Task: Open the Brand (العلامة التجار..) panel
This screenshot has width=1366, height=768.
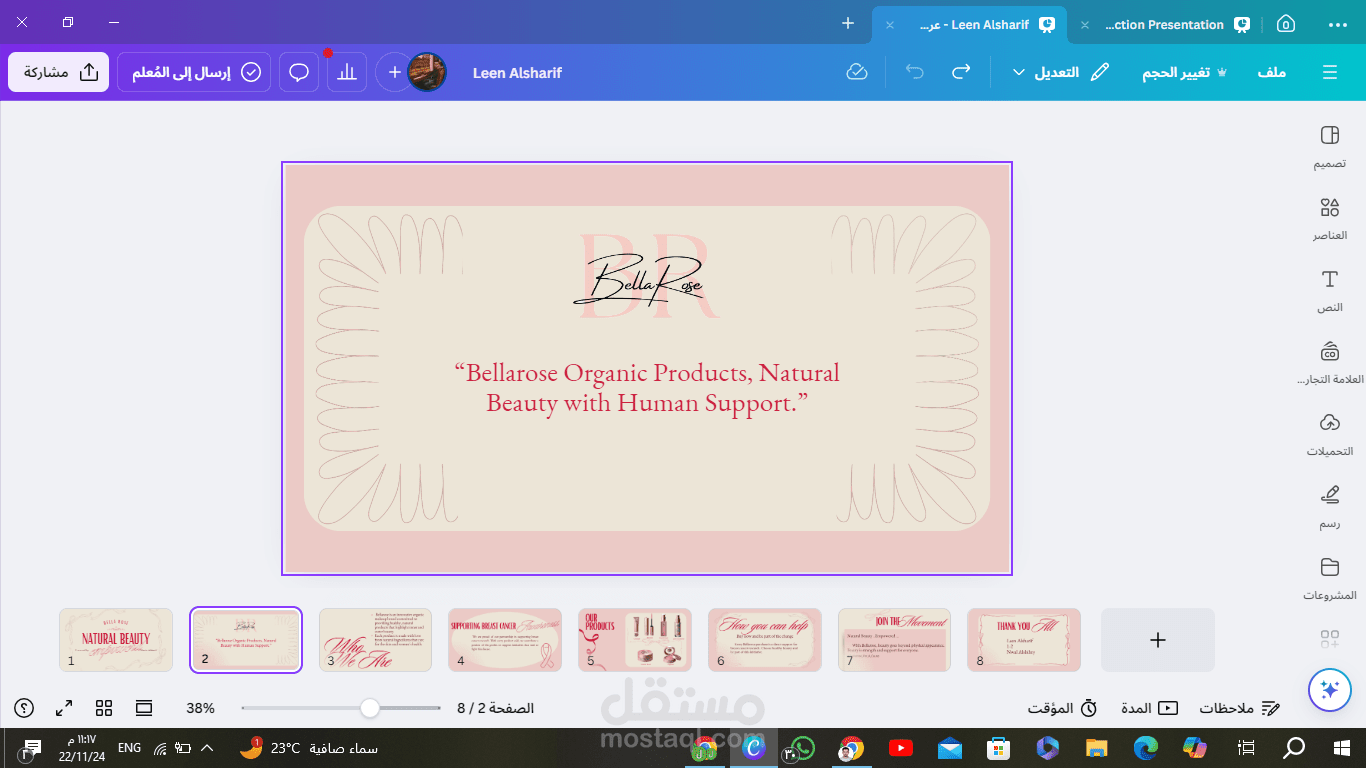Action: pos(1329,363)
